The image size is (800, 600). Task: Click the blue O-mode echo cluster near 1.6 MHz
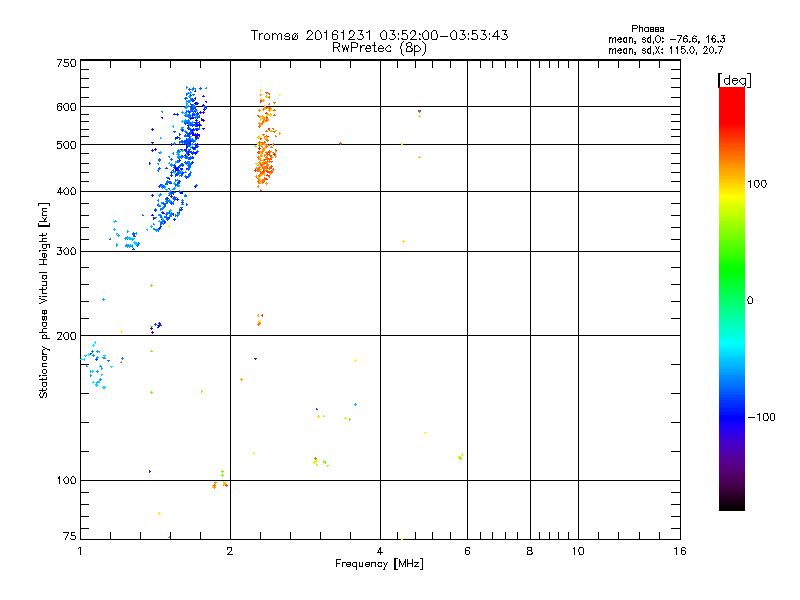pyautogui.click(x=181, y=158)
